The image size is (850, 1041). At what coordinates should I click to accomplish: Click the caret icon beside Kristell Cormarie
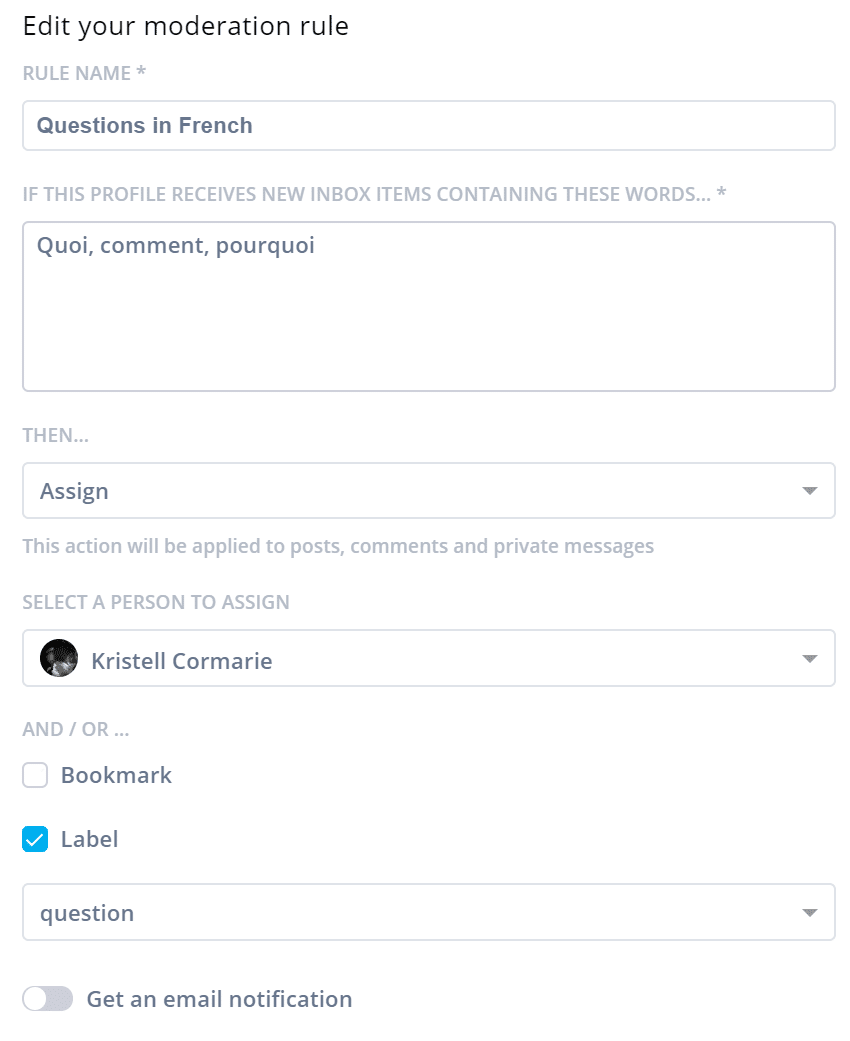(809, 659)
